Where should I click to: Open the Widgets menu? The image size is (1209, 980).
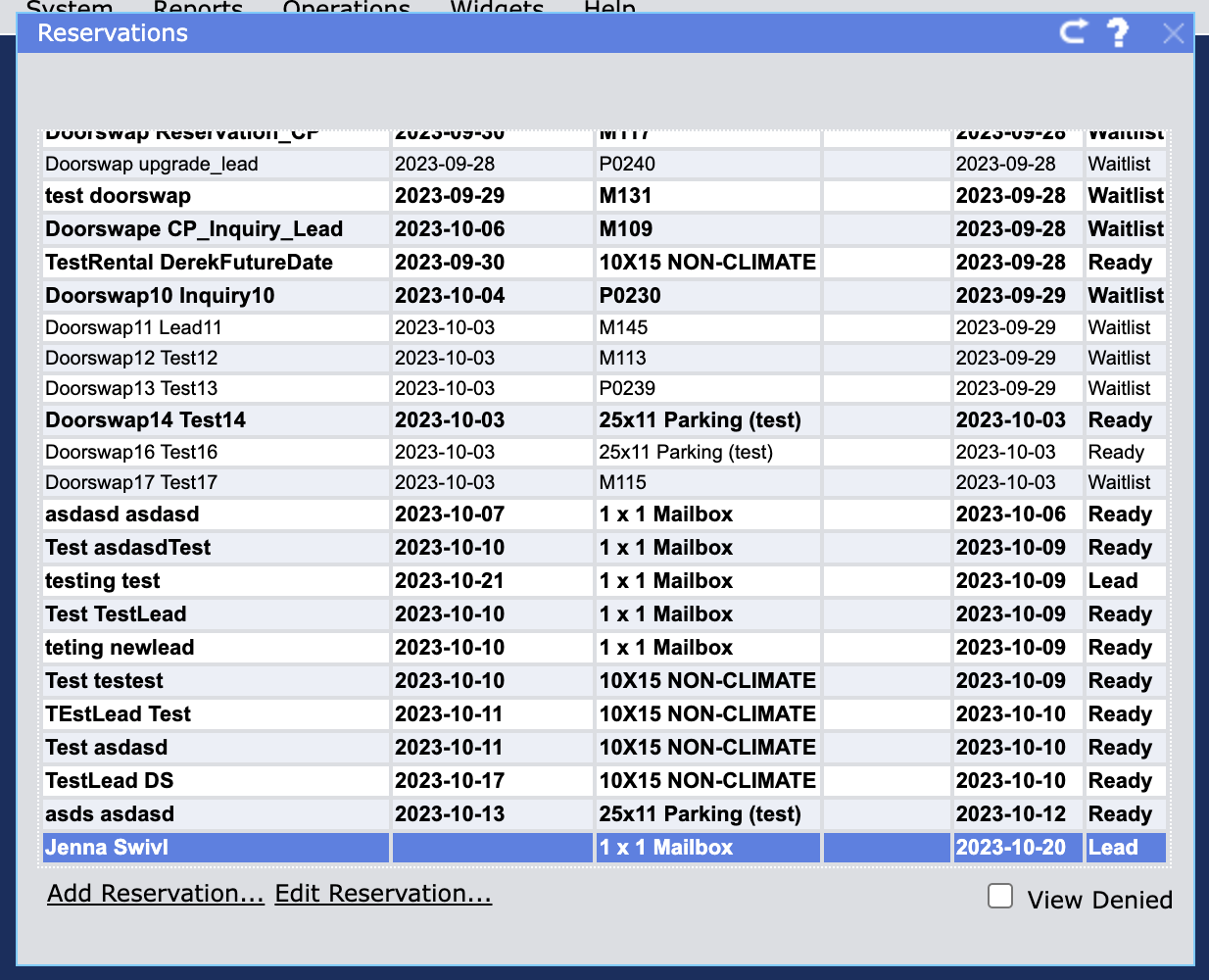point(497,9)
